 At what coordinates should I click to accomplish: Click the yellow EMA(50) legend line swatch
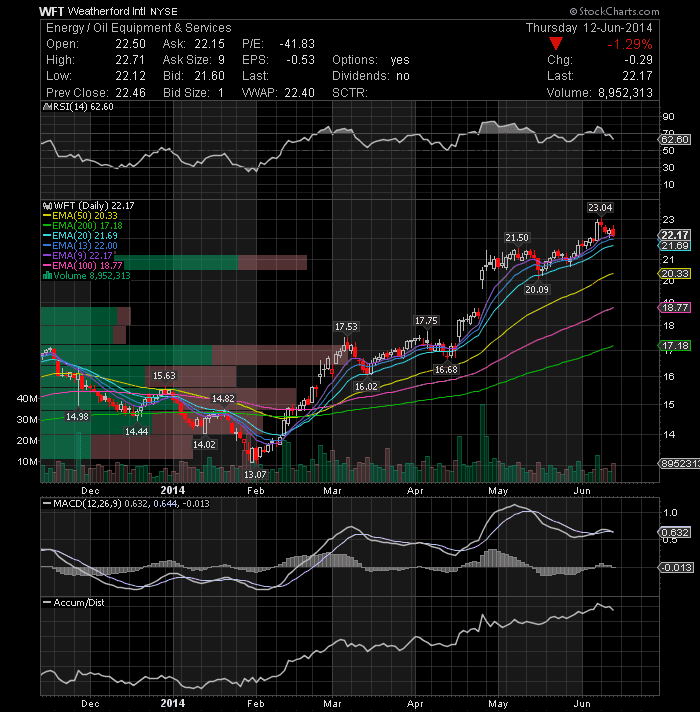click(47, 216)
